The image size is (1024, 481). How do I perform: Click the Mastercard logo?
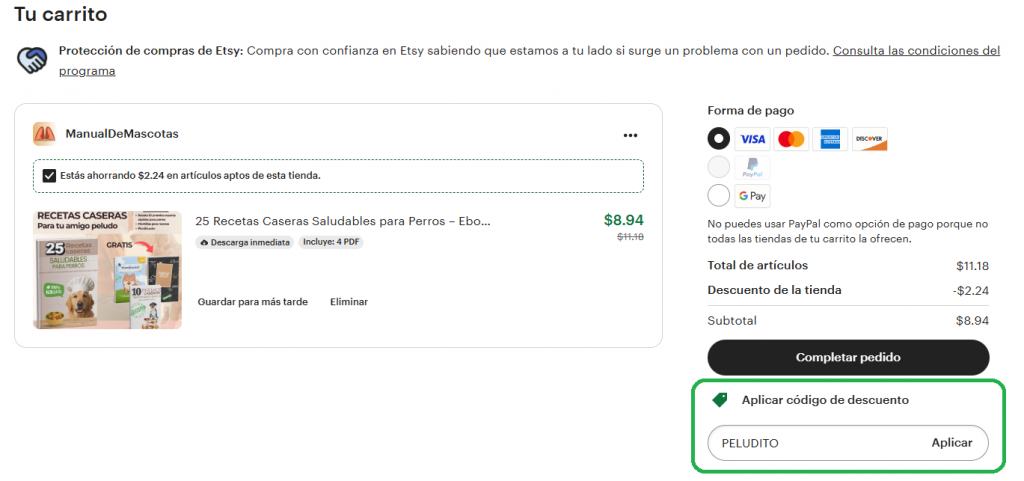point(792,139)
